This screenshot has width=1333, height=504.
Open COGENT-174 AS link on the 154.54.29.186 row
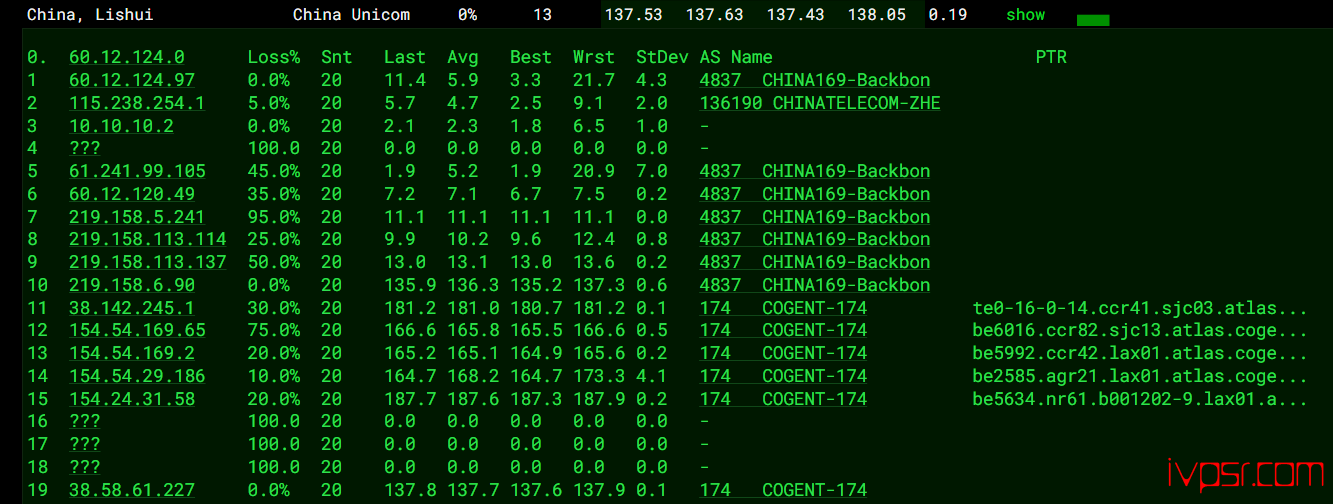tap(783, 376)
